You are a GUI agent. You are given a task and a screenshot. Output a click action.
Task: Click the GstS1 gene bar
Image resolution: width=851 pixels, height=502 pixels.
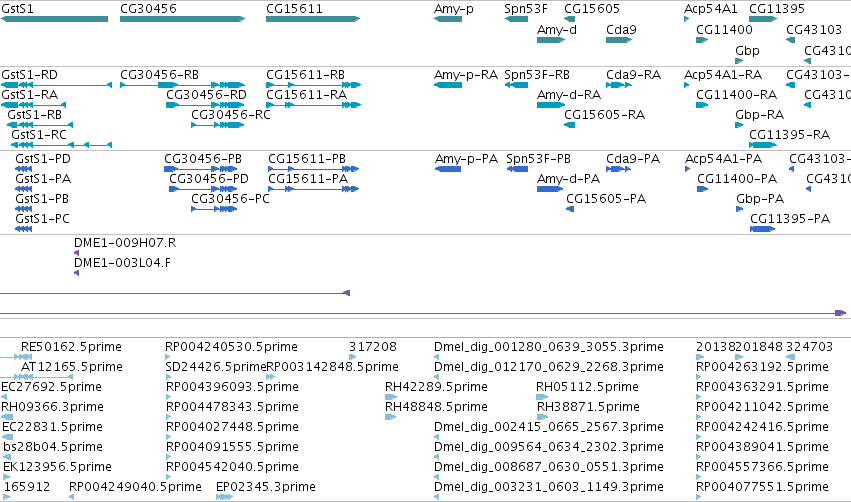54,19
